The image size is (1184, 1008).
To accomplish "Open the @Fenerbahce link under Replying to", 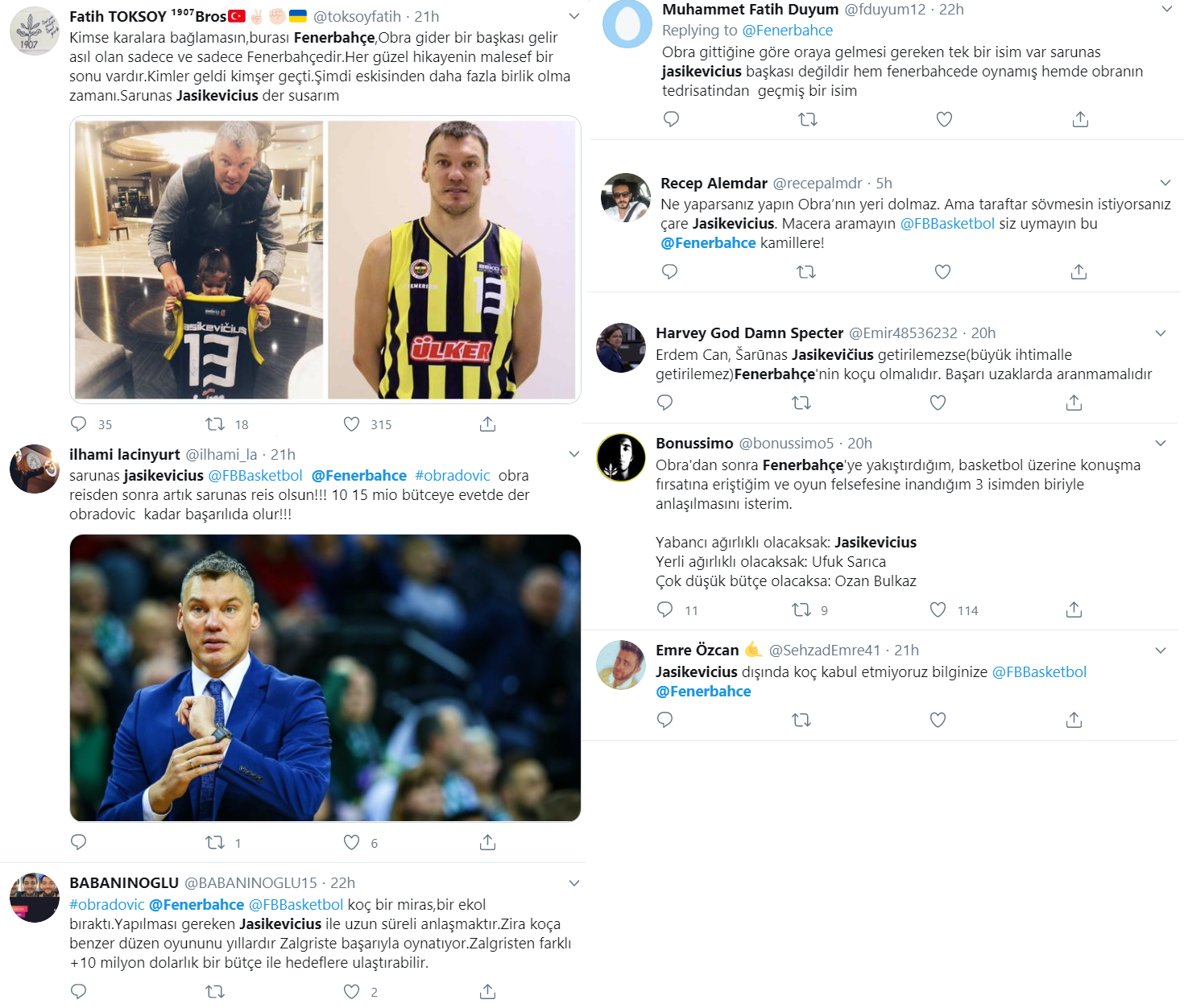I will tap(788, 31).
